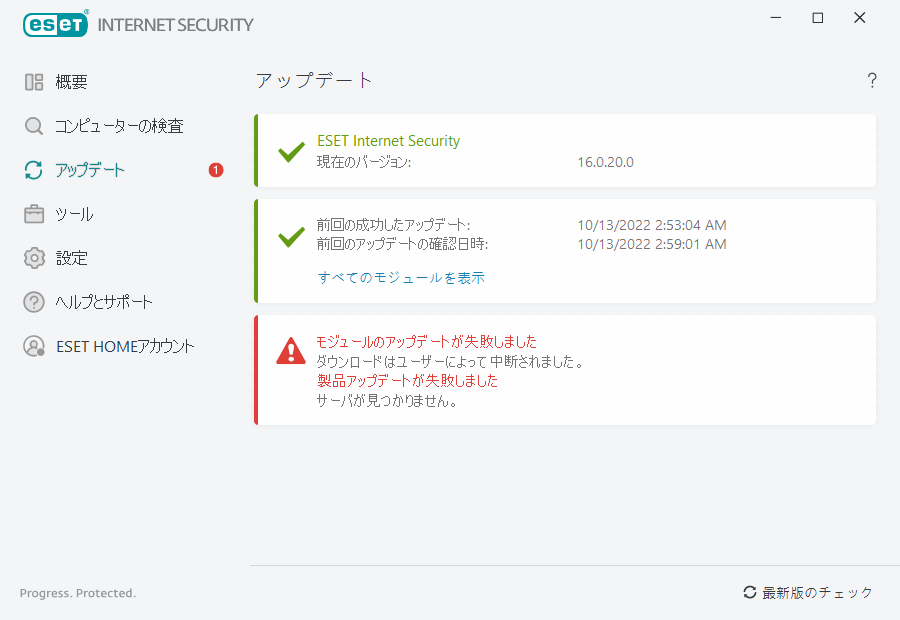The height and width of the screenshot is (620, 900).
Task: Click the ヘルプとサポート question mark icon
Action: (33, 302)
